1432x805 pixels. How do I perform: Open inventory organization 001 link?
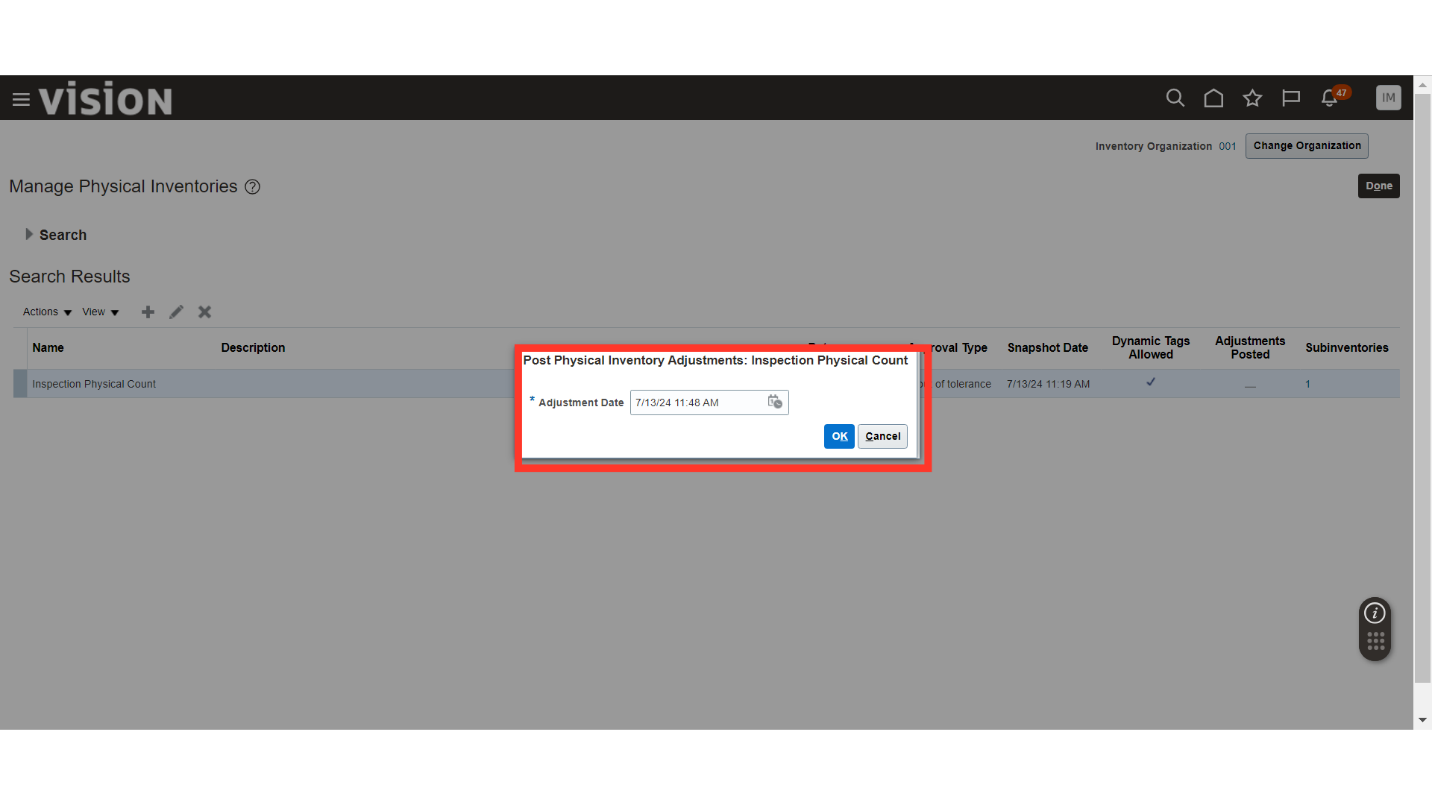tap(1227, 146)
